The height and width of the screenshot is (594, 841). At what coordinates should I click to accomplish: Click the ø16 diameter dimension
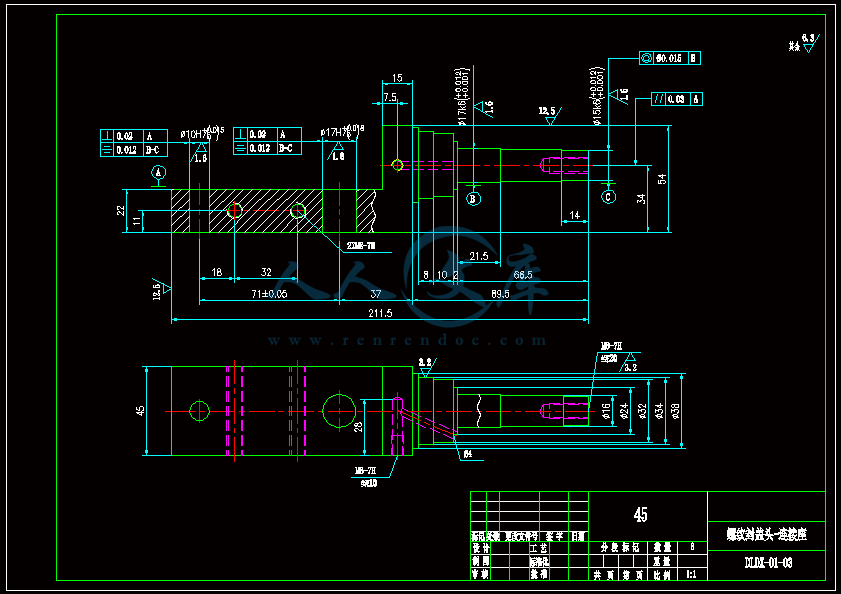pyautogui.click(x=606, y=411)
